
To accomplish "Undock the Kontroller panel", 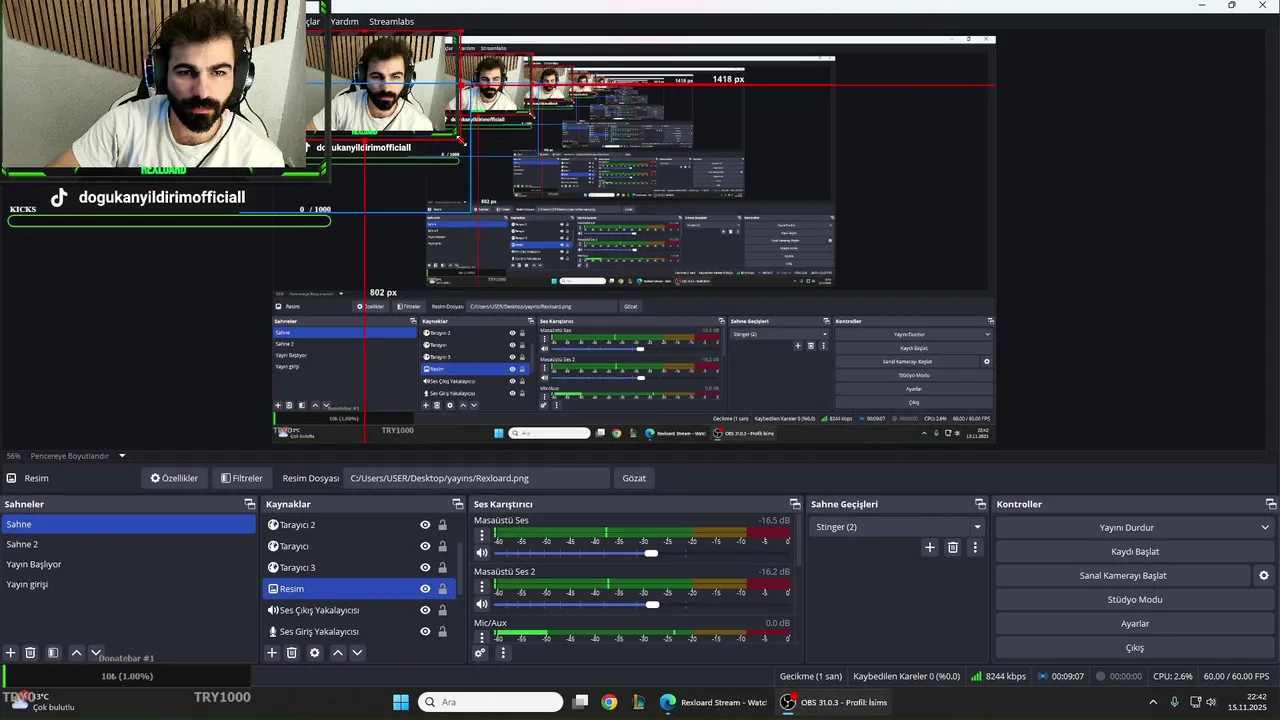I will point(1271,504).
